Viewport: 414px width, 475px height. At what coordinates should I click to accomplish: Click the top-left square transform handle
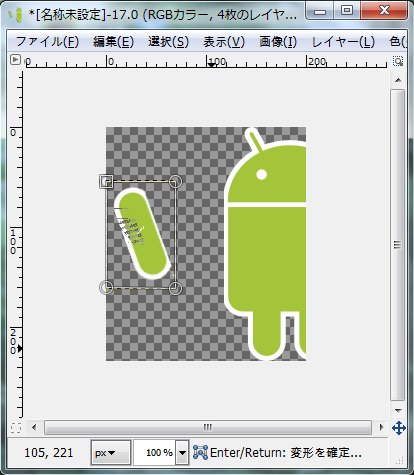click(106, 181)
